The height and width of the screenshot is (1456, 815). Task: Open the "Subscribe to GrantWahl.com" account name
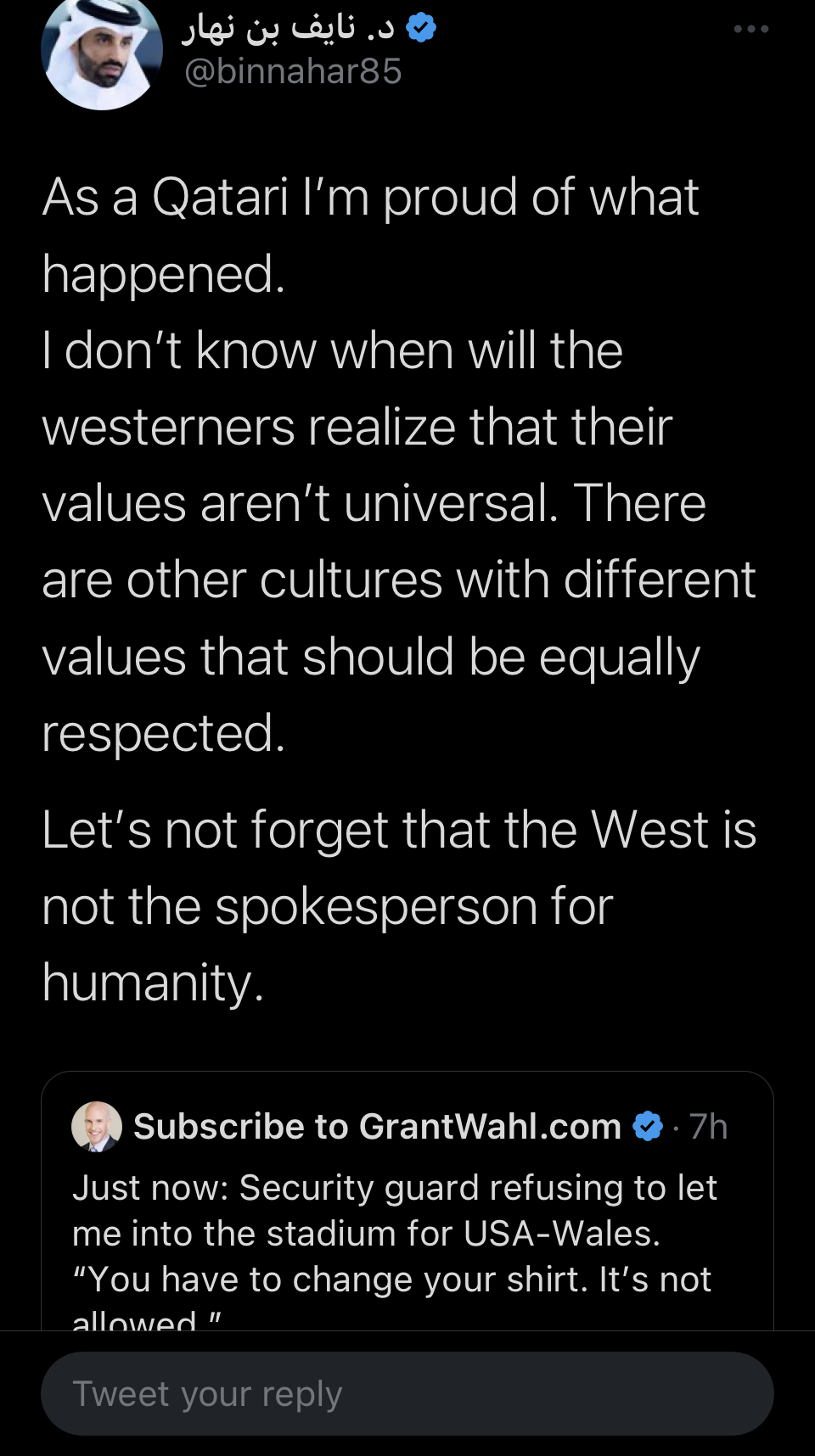pyautogui.click(x=377, y=1126)
